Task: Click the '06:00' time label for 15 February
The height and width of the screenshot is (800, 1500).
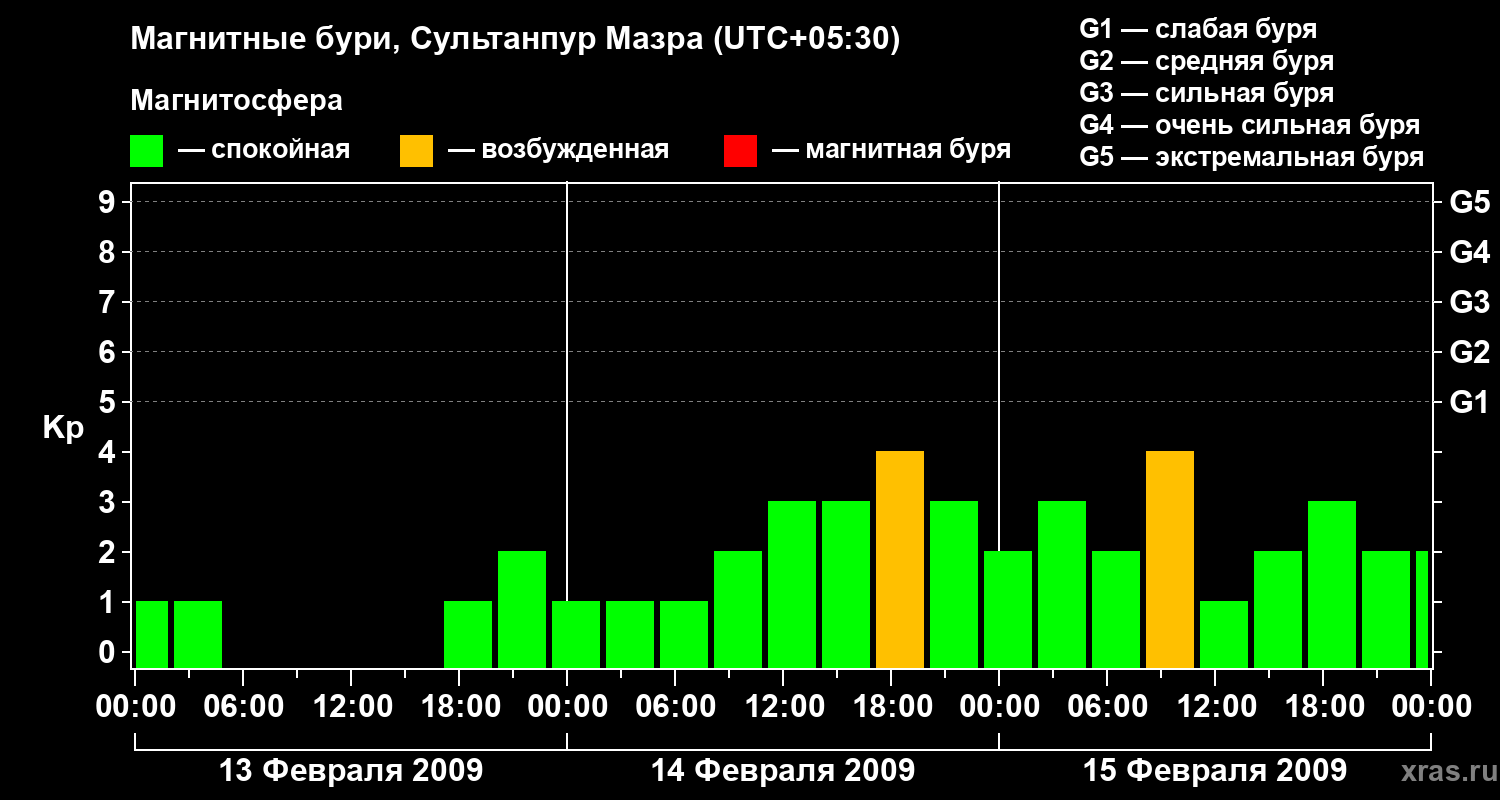Action: (1107, 707)
